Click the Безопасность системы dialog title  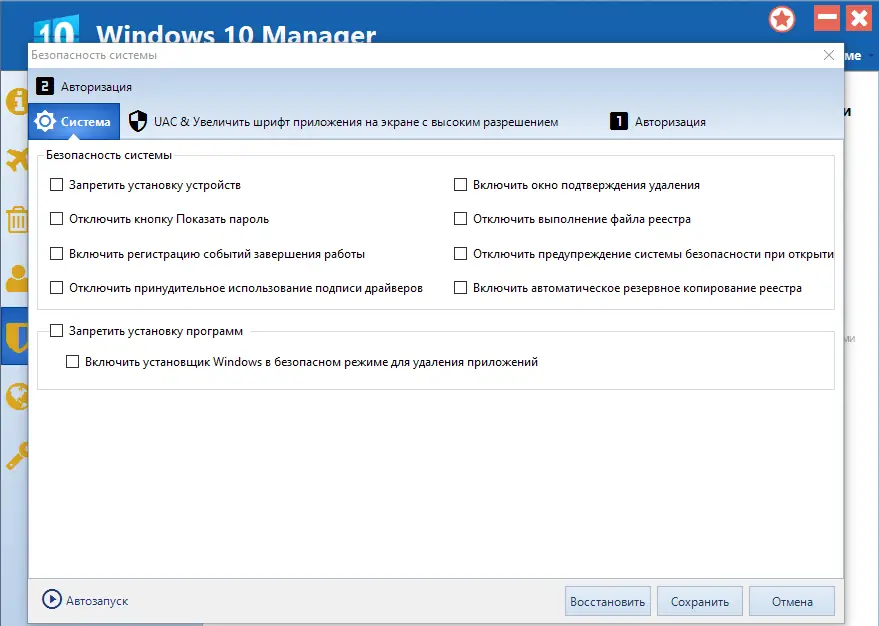(94, 55)
